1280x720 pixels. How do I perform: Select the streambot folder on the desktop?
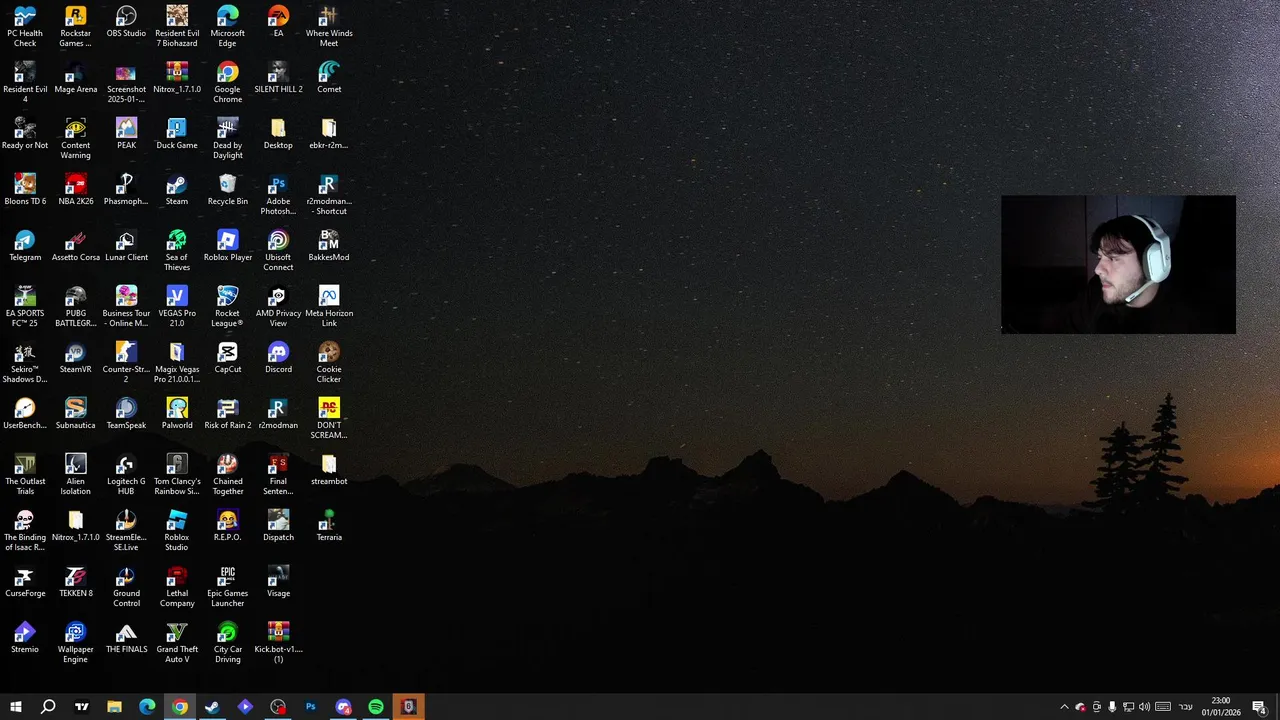pos(329,470)
